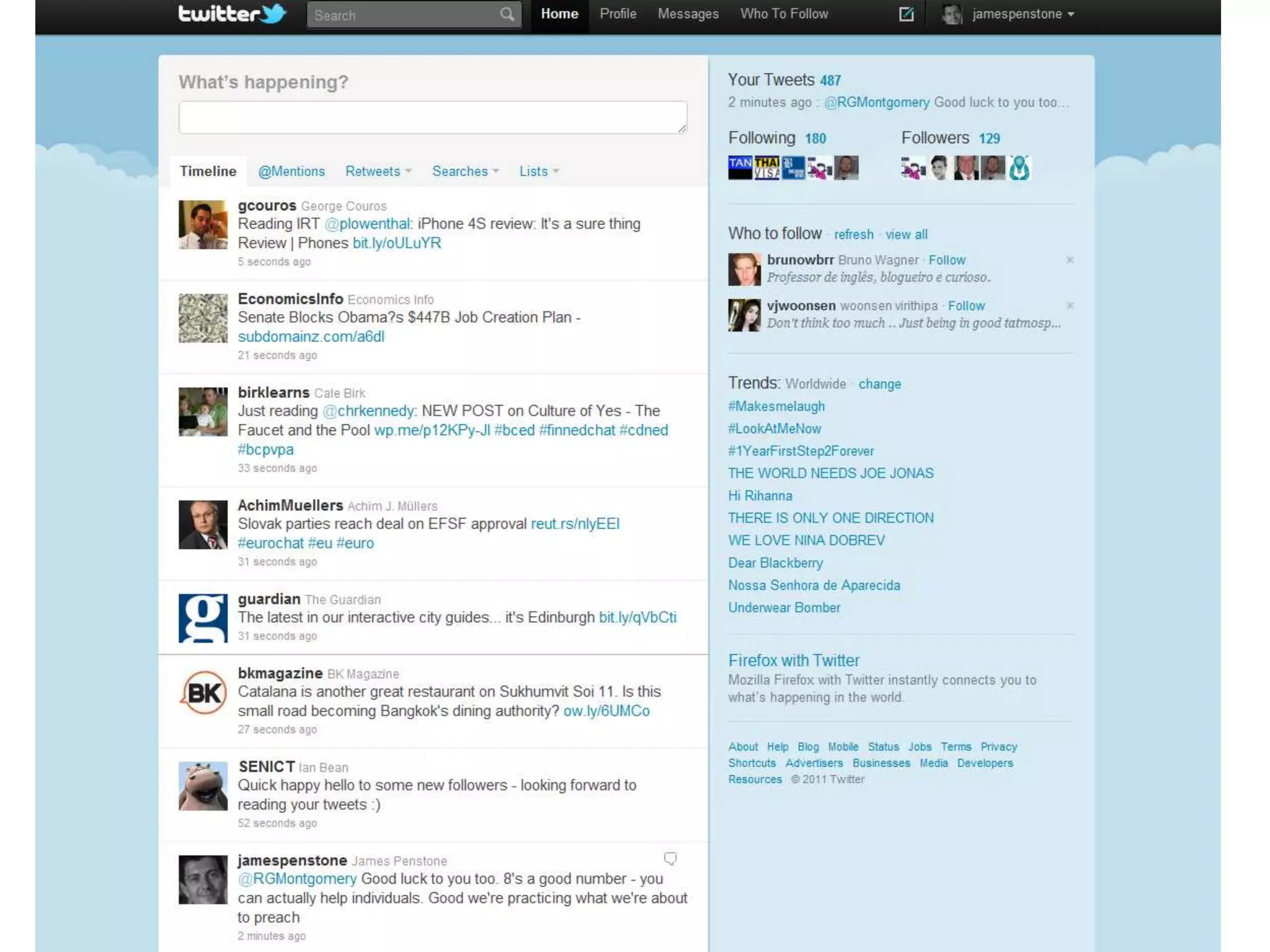The width and height of the screenshot is (1270, 952).
Task: Go to Who To Follow page
Action: tap(784, 14)
